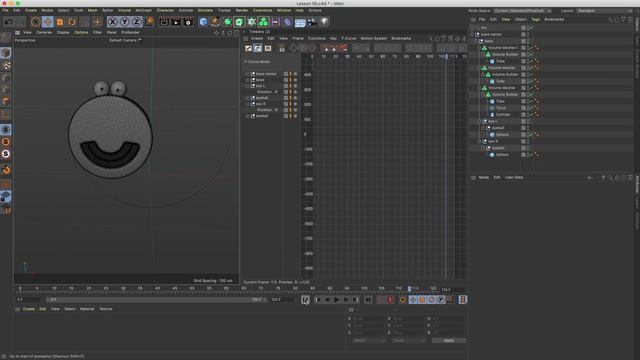Click Object Manager search icon
Image resolution: width=640 pixels, height=360 pixels.
(610, 20)
